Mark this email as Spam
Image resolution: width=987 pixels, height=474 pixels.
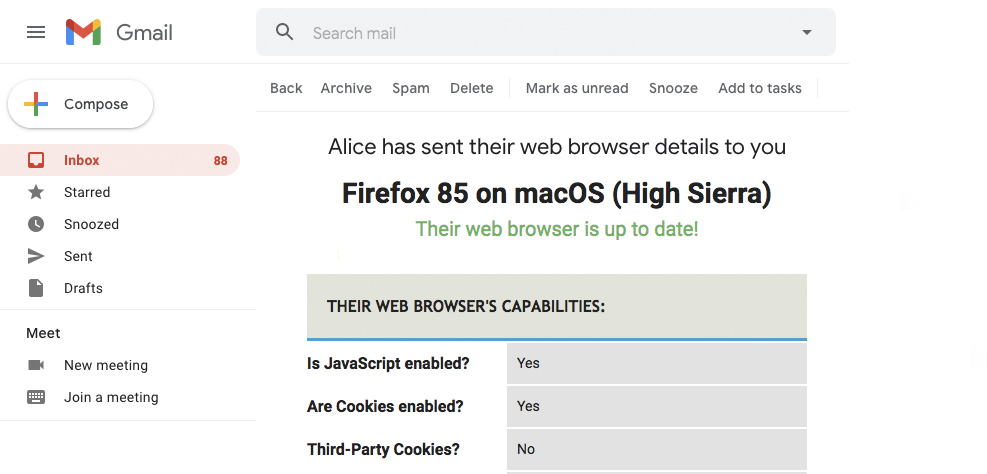(411, 88)
